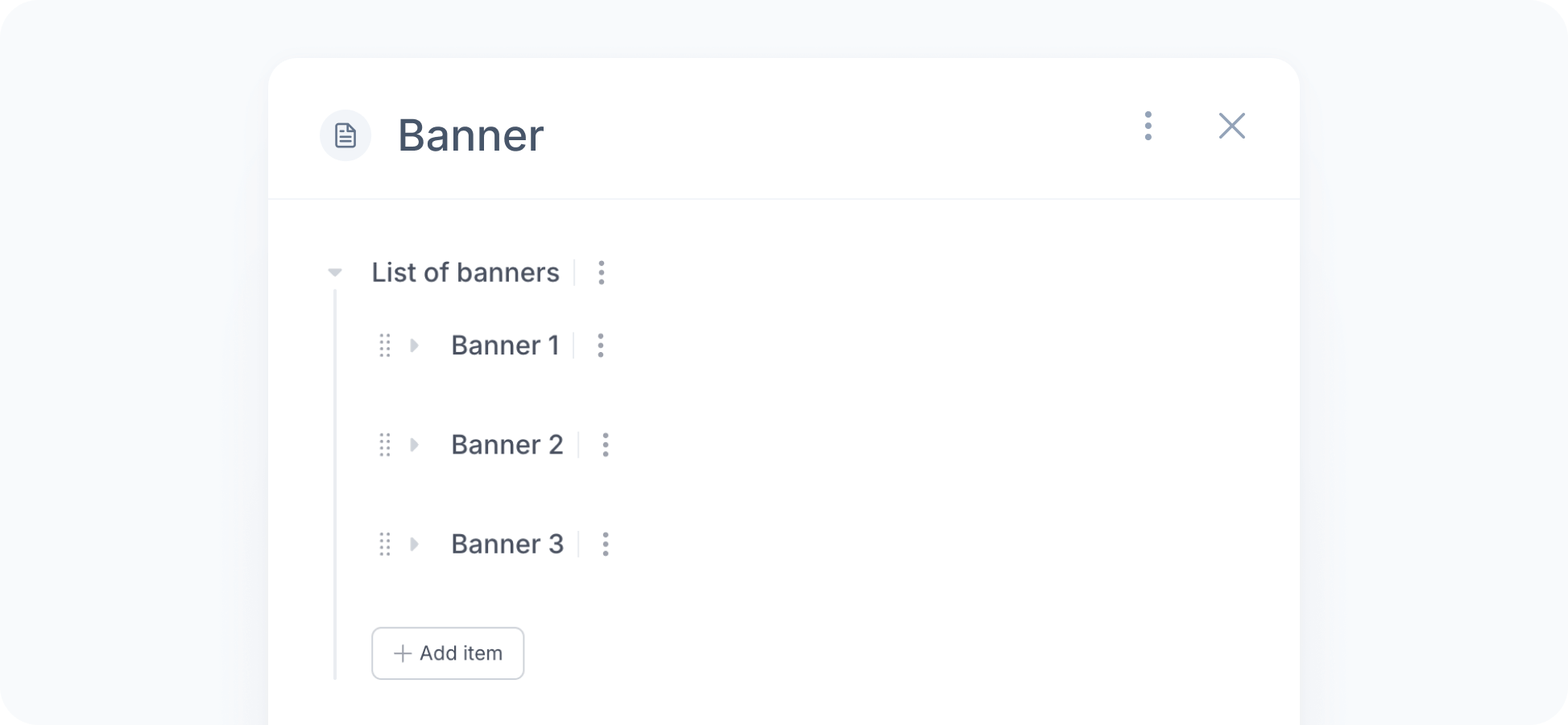
Task: Click the List of banners heading
Action: point(465,273)
